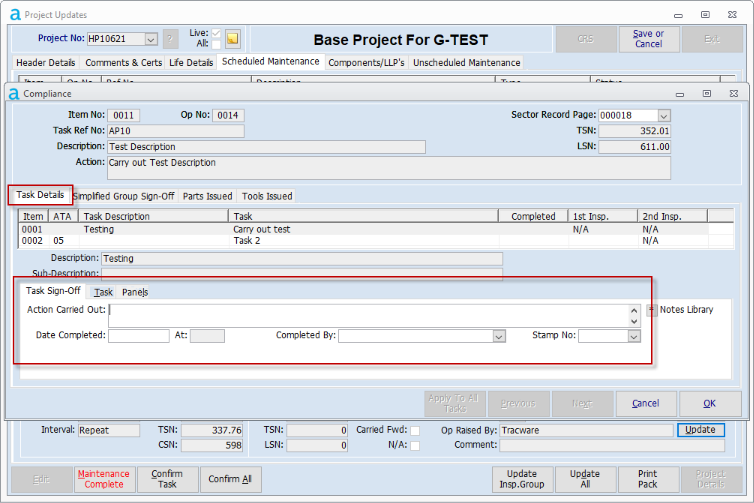Image resolution: width=754 pixels, height=503 pixels.
Task: Switch to Scheduled Maintenance tab
Action: (271, 62)
